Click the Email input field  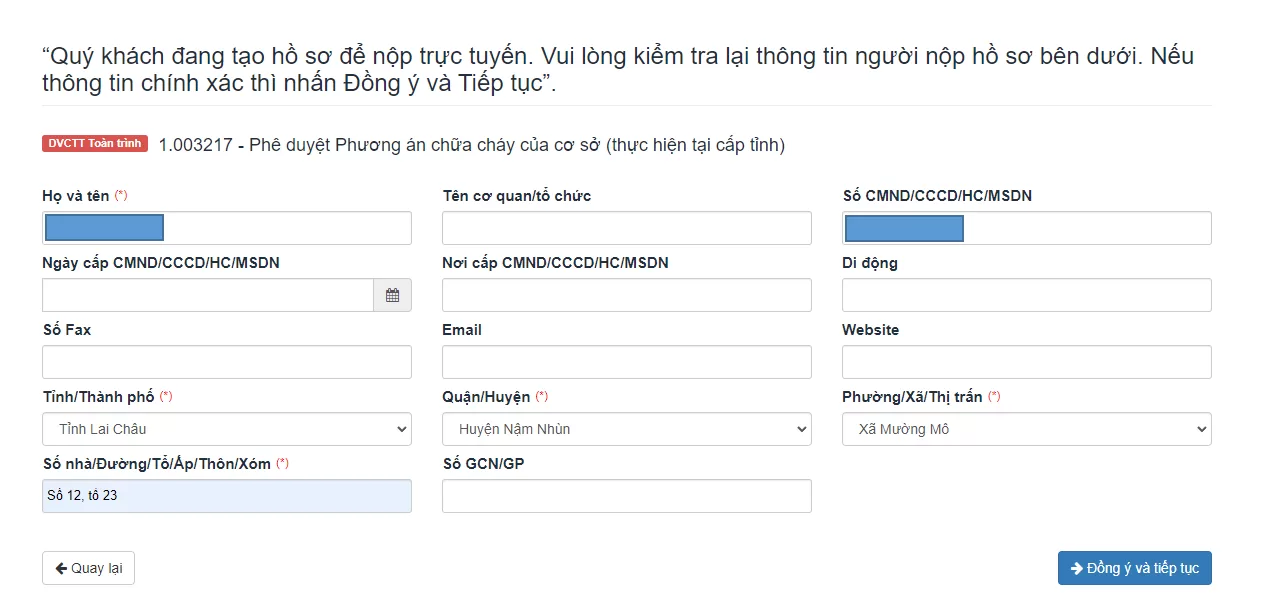pos(627,362)
